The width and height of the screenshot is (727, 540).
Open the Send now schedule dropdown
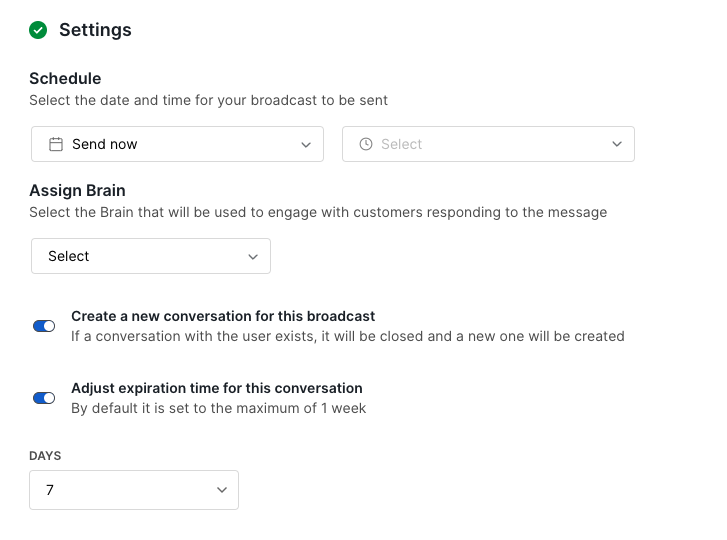tap(177, 144)
